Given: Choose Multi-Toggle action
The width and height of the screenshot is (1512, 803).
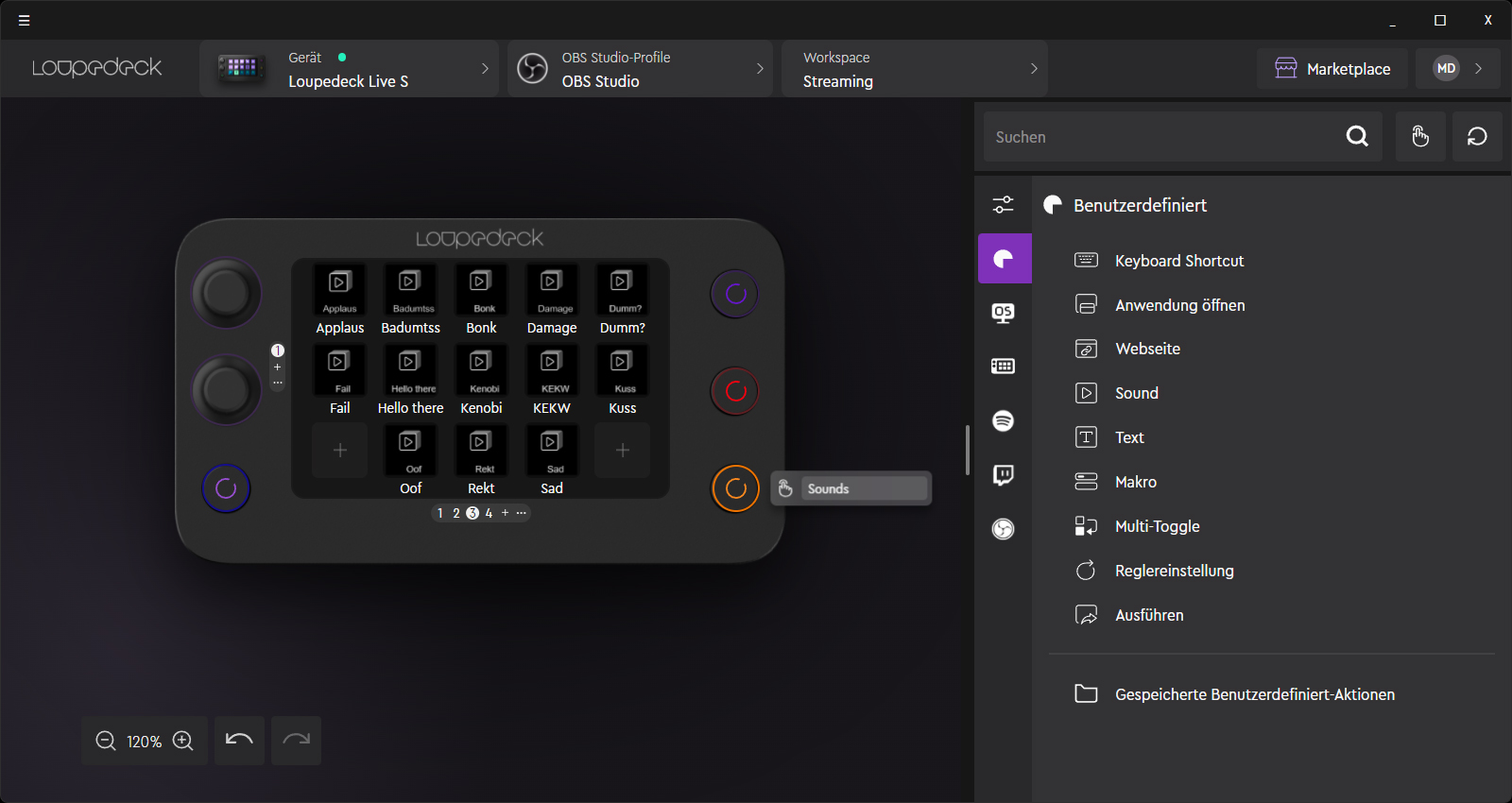Looking at the screenshot, I should (x=1138, y=526).
